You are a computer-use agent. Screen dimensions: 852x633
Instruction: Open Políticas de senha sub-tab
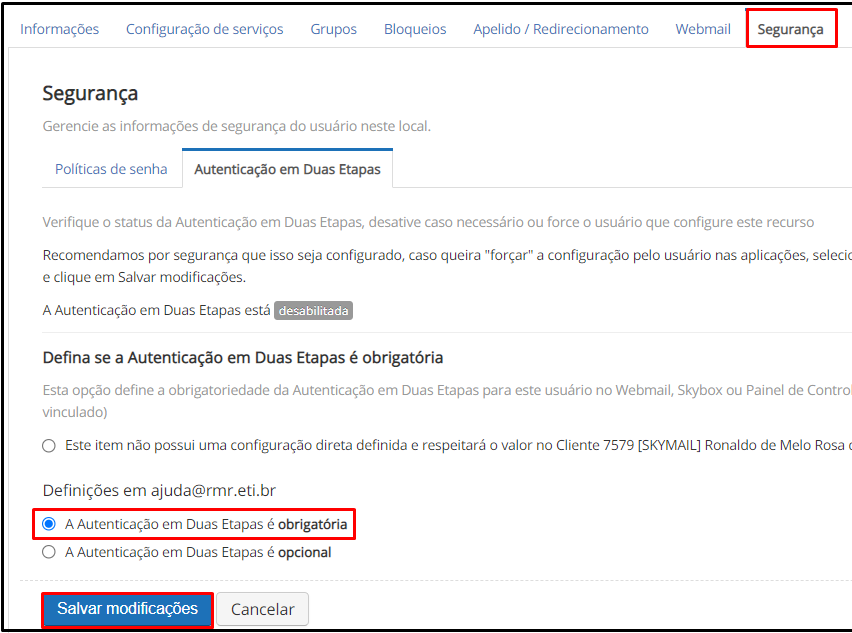[x=111, y=169]
